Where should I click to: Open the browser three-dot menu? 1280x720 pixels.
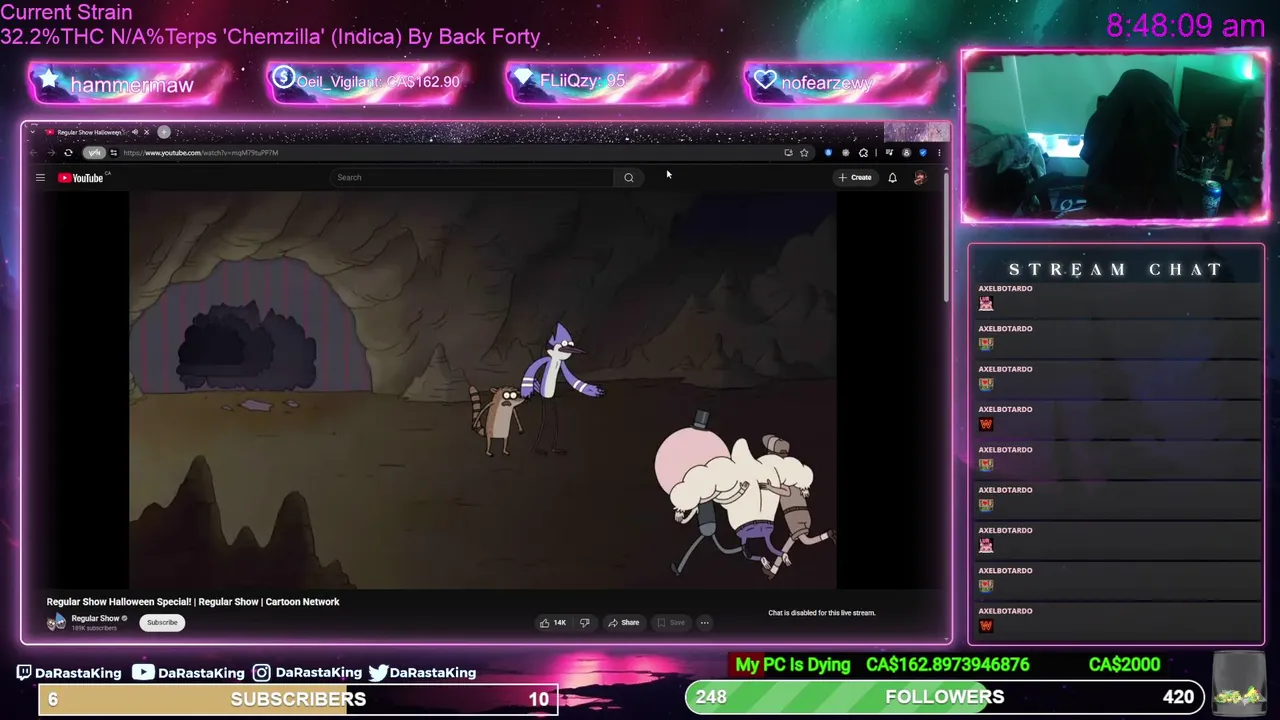point(938,153)
